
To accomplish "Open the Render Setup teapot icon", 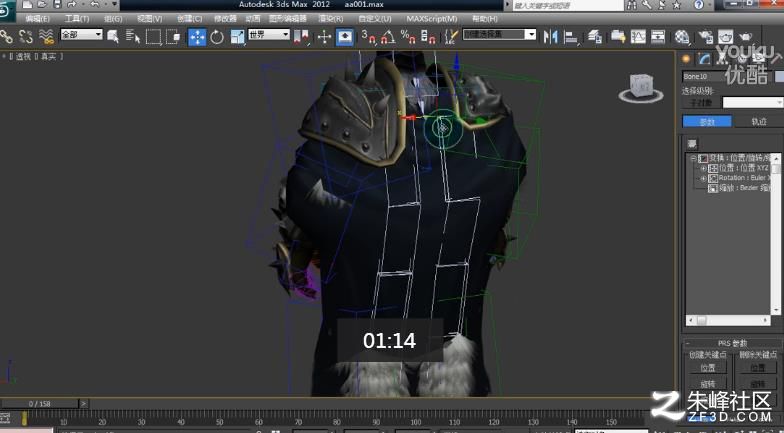I will coord(706,36).
